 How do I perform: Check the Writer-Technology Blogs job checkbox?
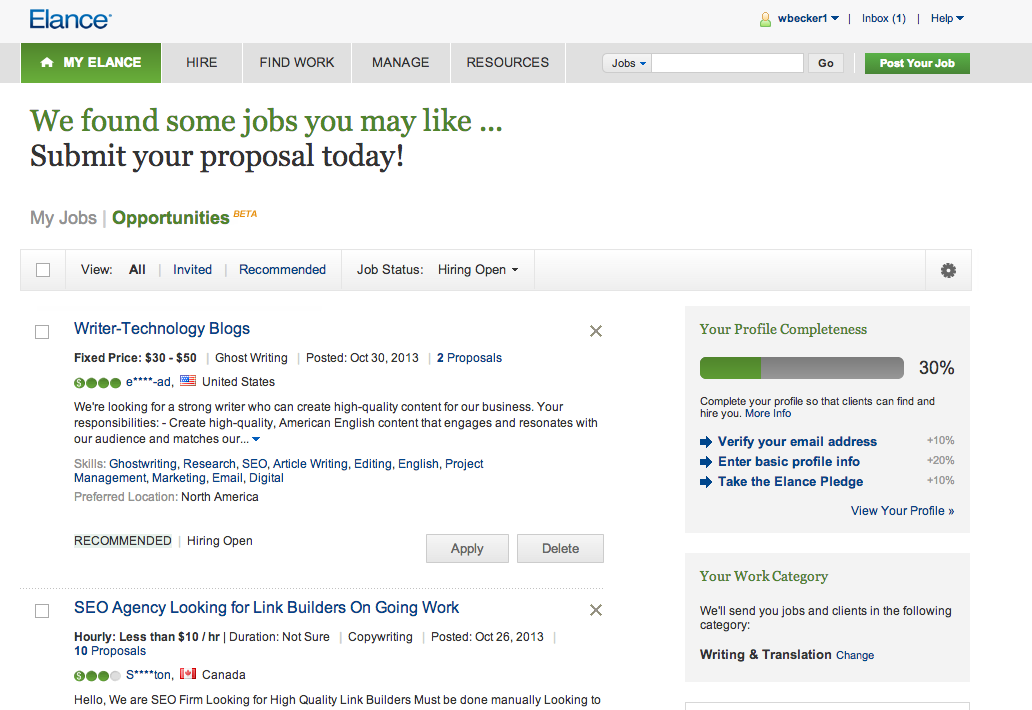point(41,332)
